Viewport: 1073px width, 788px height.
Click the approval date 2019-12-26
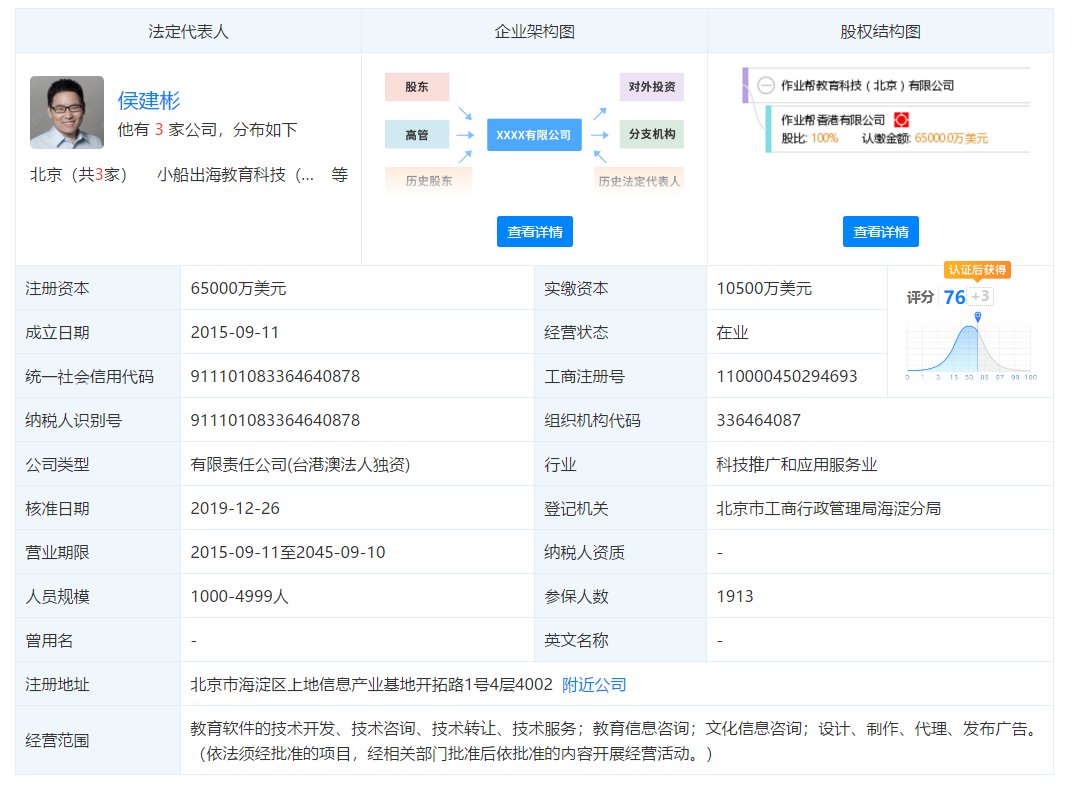tap(235, 508)
